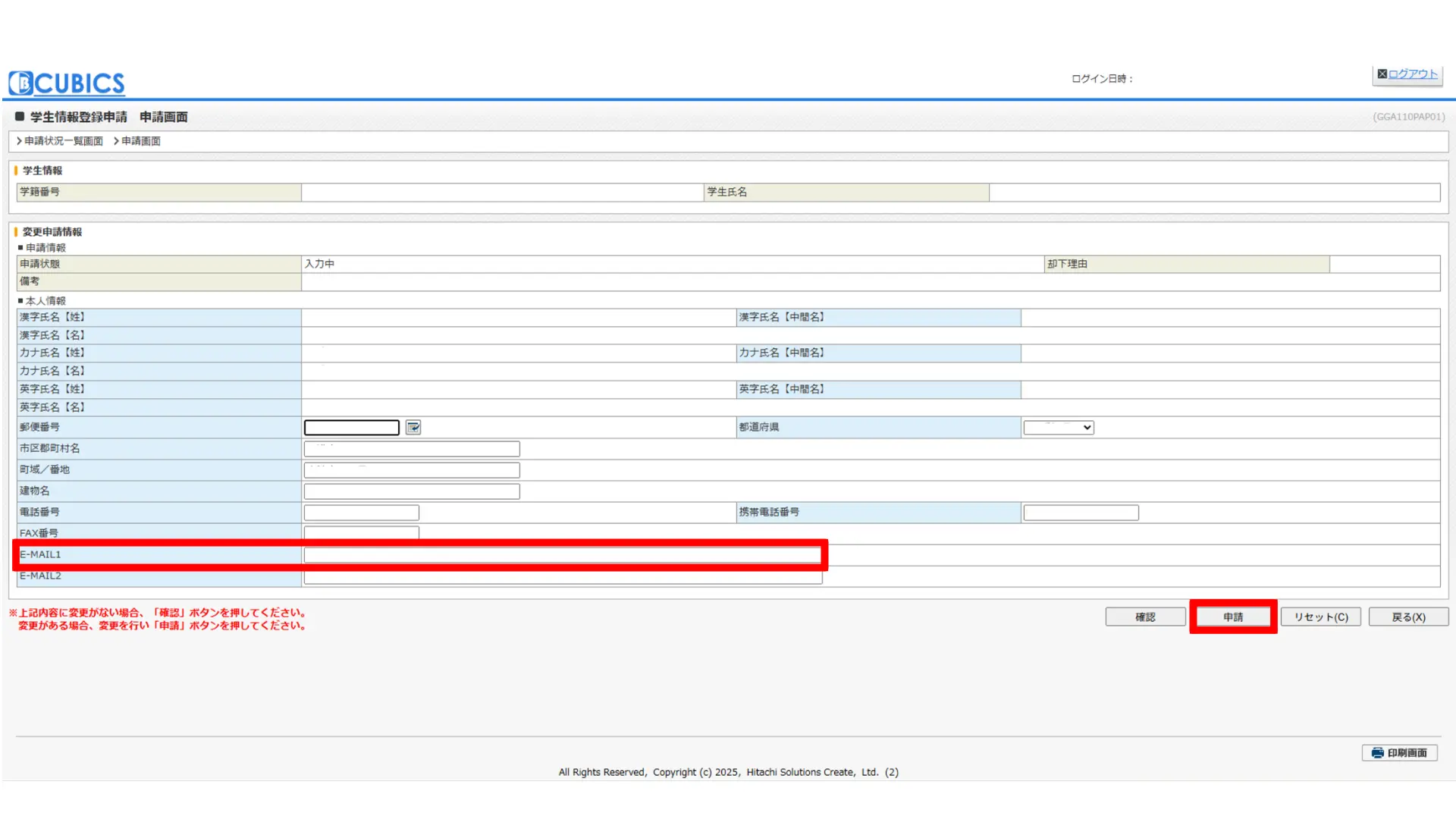Click the 町域/番地 text field
Image resolution: width=1456 pixels, height=819 pixels.
coord(412,470)
